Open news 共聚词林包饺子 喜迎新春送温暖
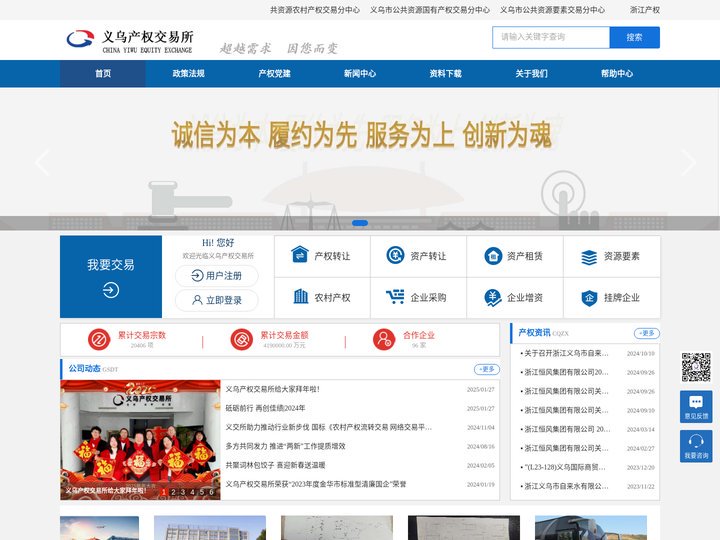Screen dimensions: 720x540 point(275,465)
